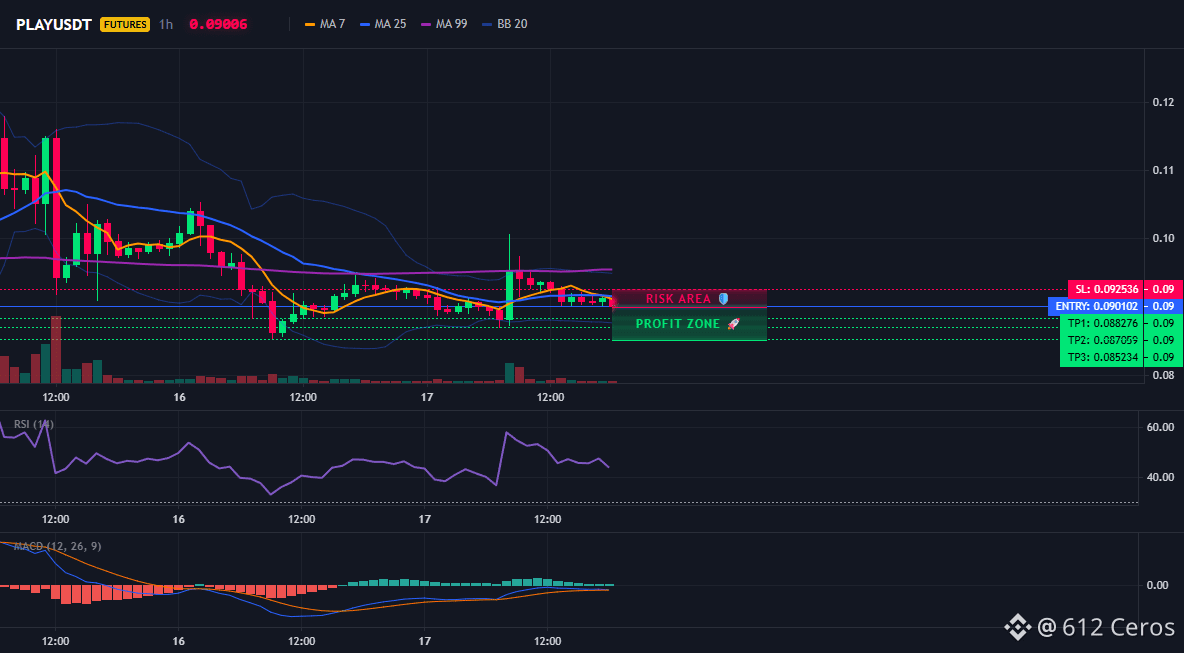The height and width of the screenshot is (653, 1184).
Task: Toggle the MA 25 legend indicator
Action: click(383, 24)
